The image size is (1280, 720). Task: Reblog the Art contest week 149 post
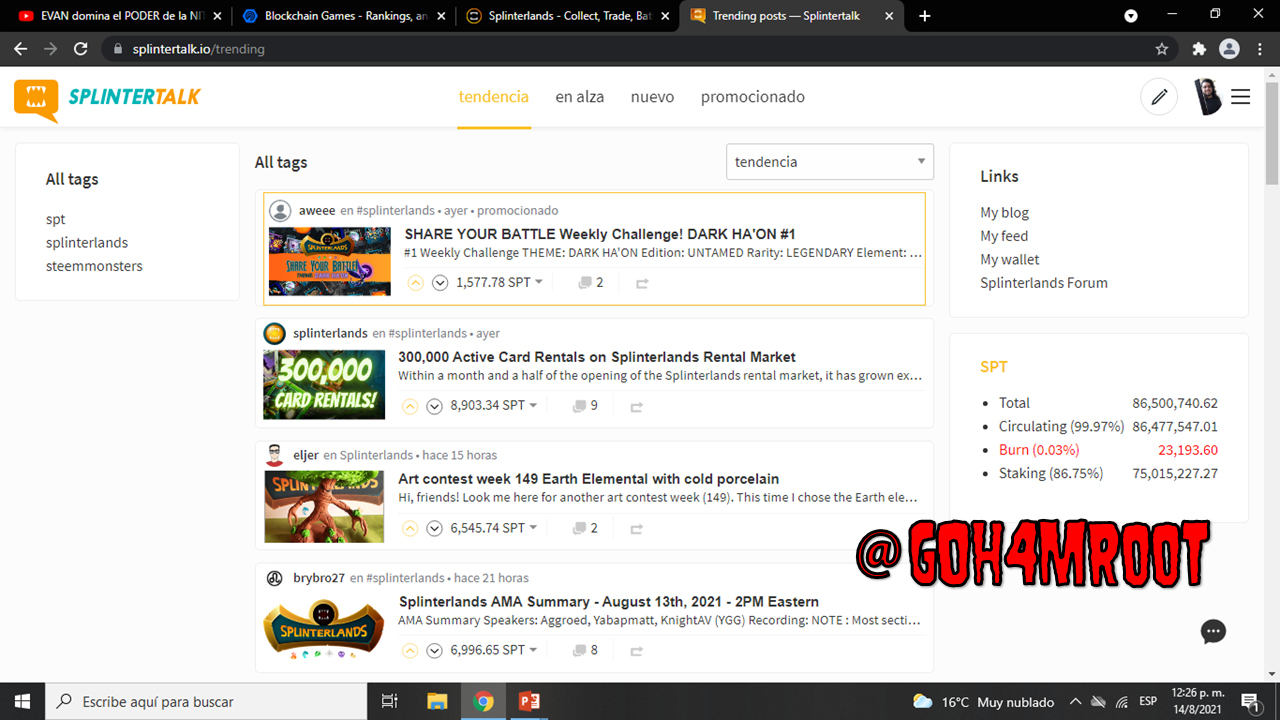[636, 528]
